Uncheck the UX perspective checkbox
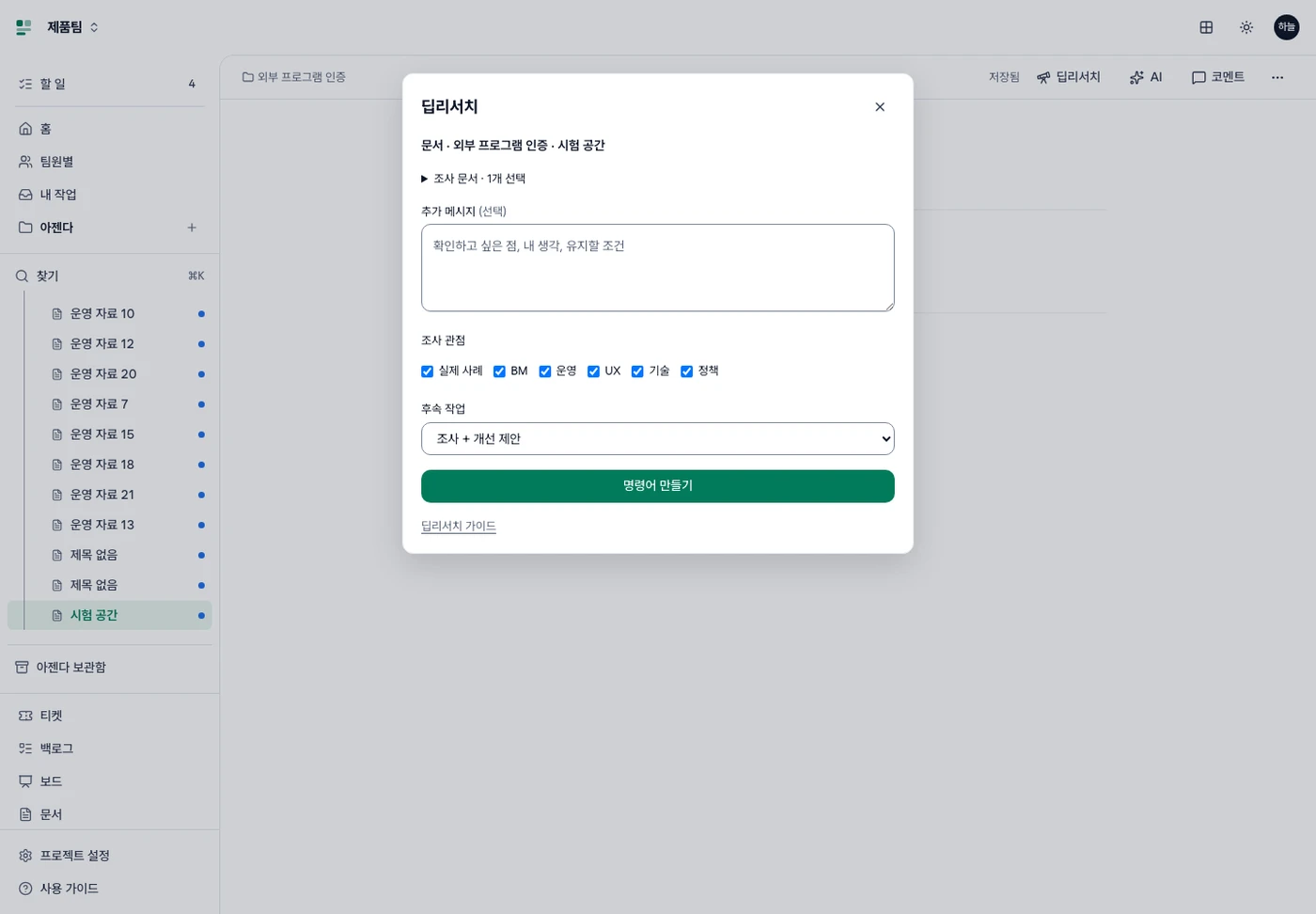 [x=594, y=371]
